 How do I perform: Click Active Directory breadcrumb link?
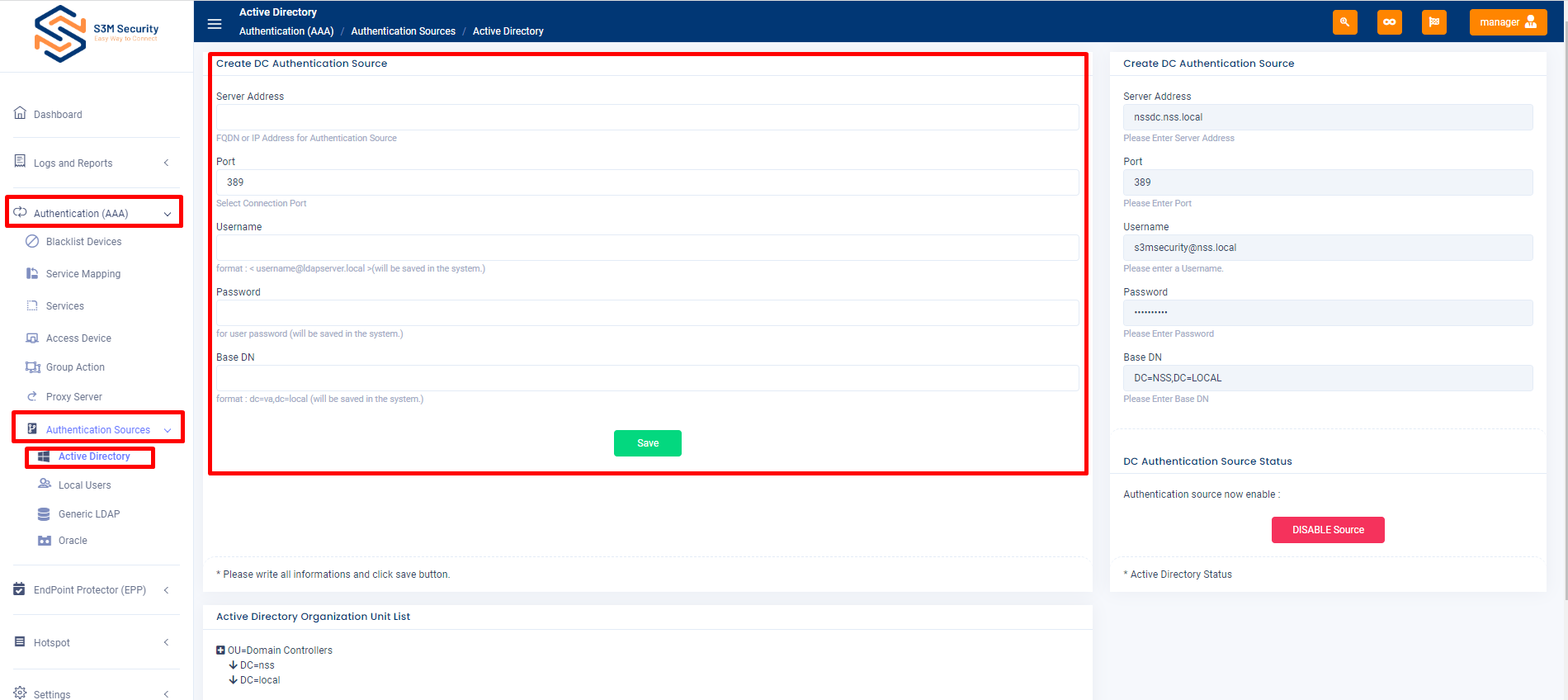(508, 31)
